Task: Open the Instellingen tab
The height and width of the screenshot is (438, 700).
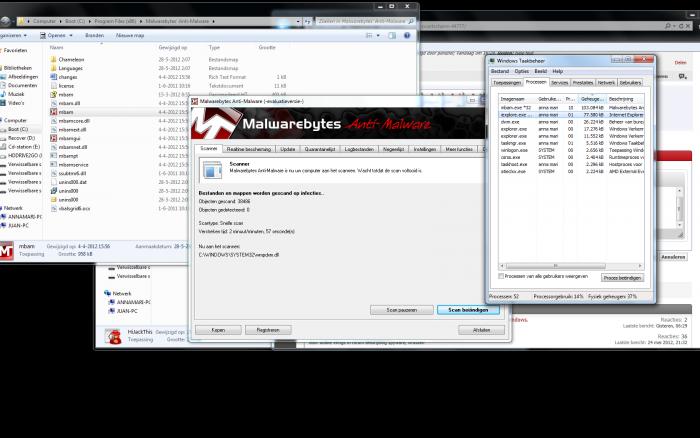Action: 425,149
